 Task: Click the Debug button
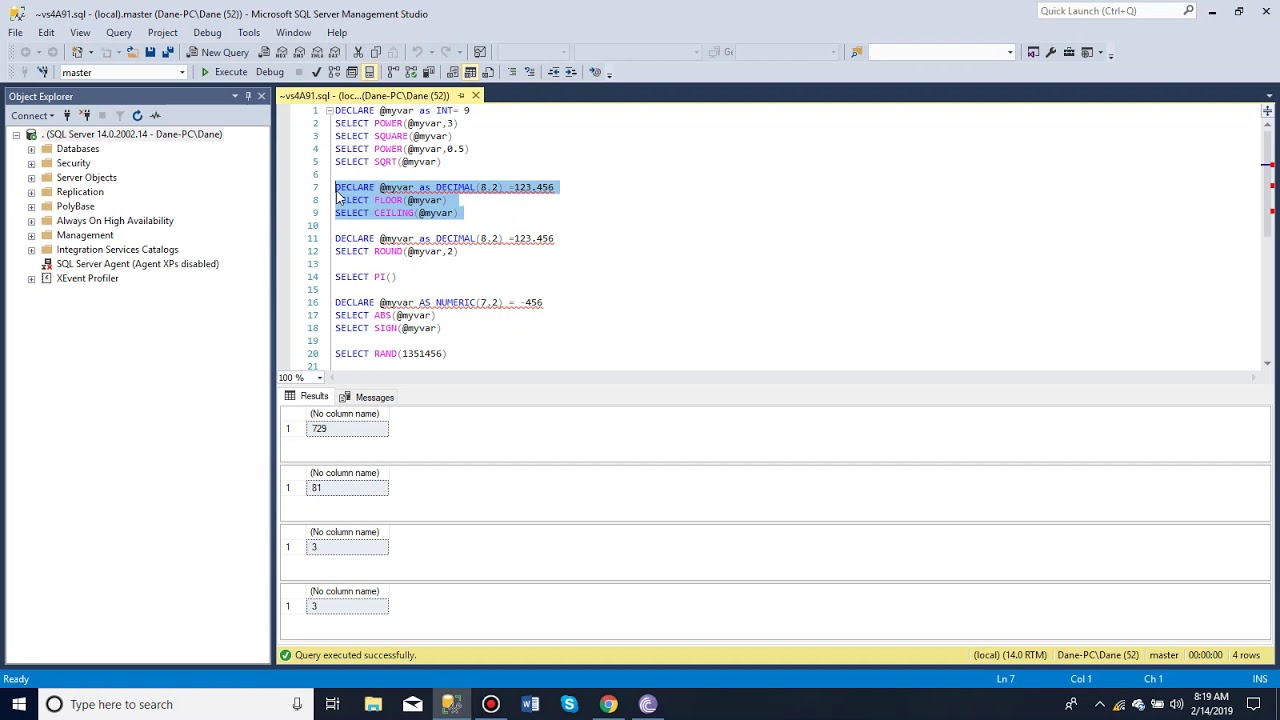pos(270,72)
